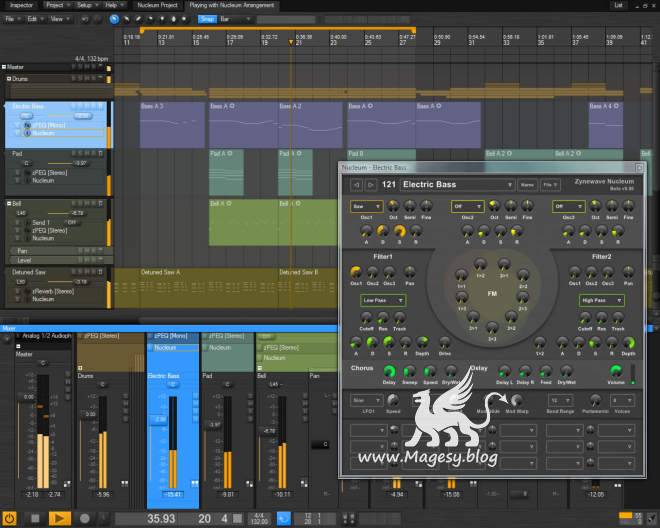Click the Filter1 Res knob
Screen dimensions: 660x528
[x=383, y=317]
